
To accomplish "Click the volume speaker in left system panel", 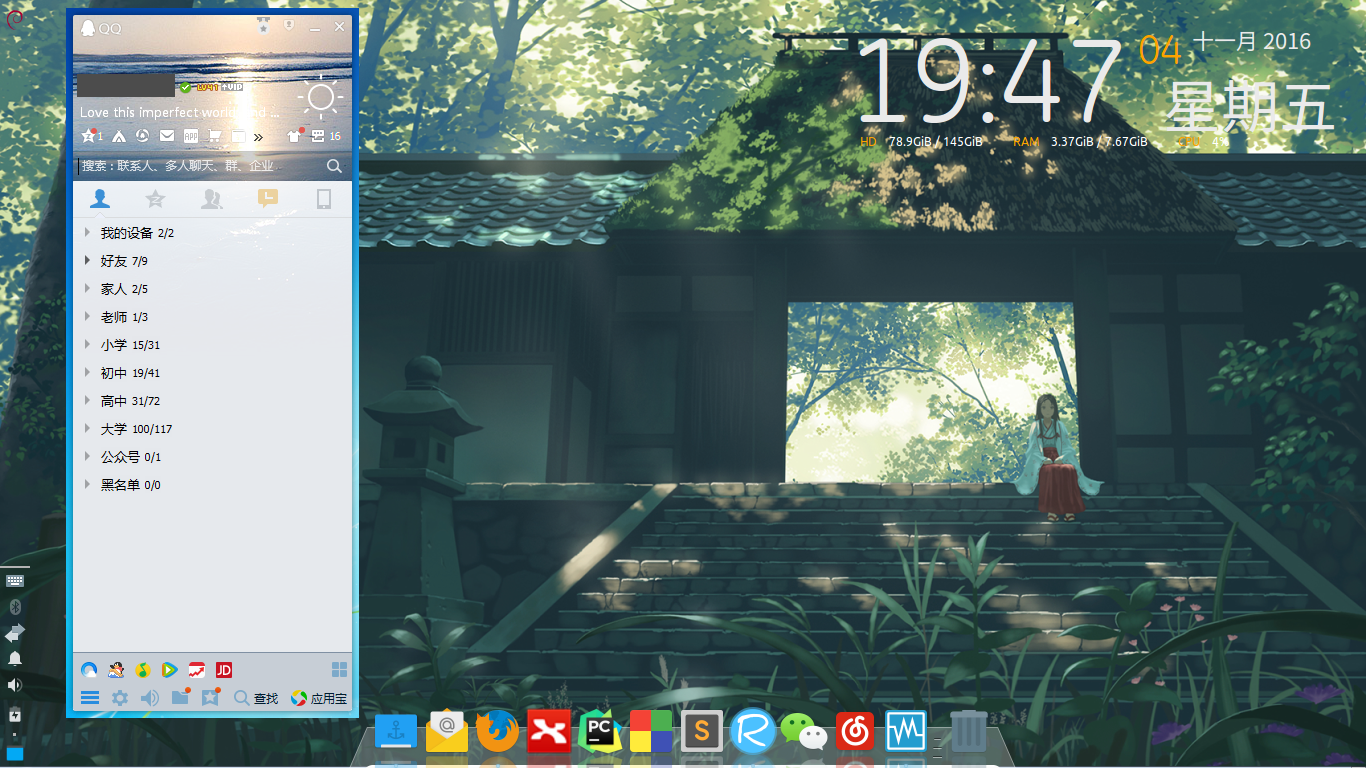I will [15, 685].
